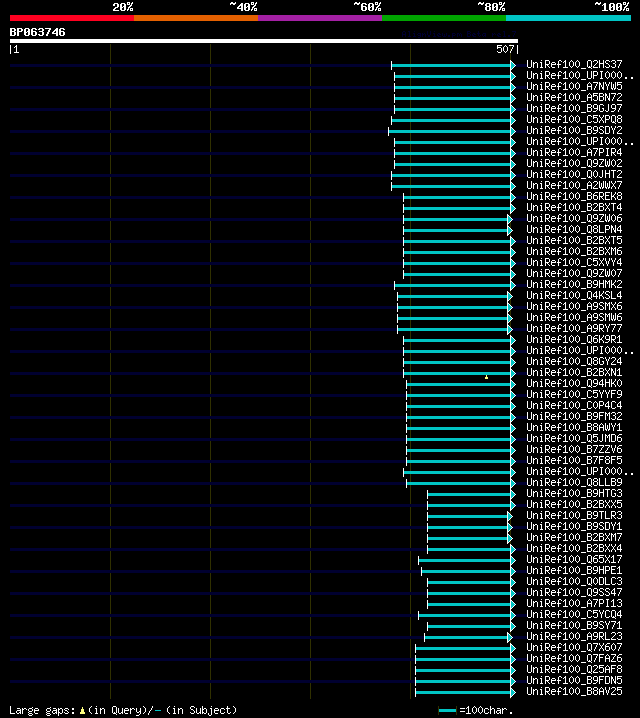The height and width of the screenshot is (718, 640).
Task: Click UniRef100_B7ZZV6 label
Action: click(x=574, y=449)
